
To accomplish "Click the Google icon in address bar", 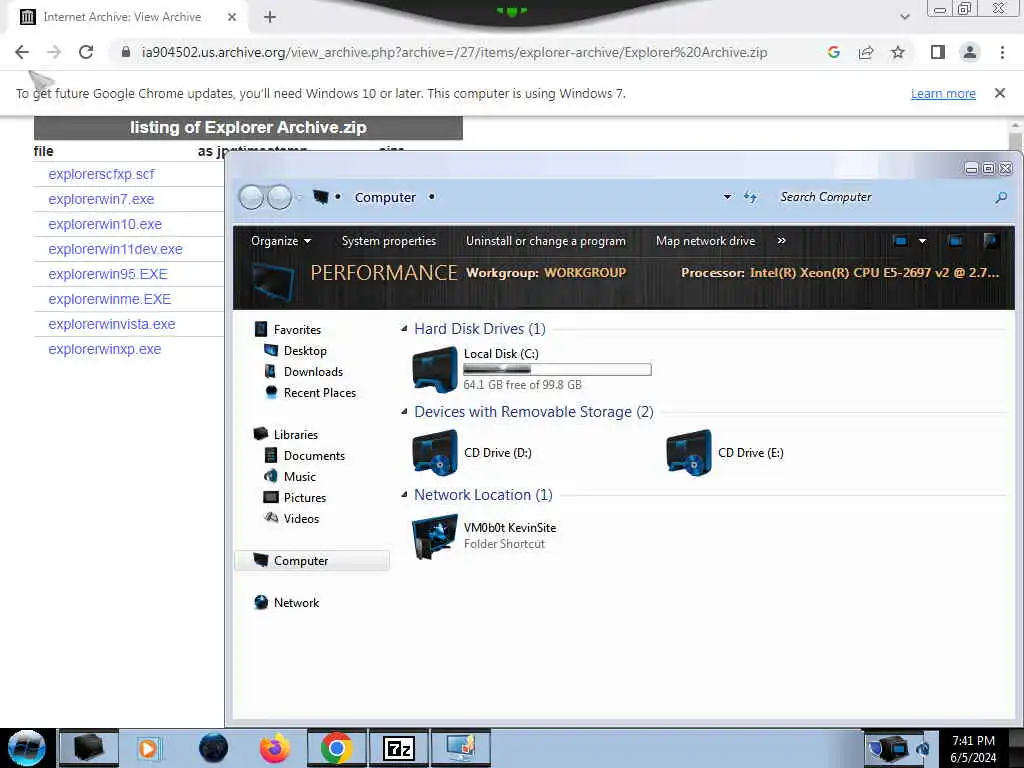I will (x=833, y=52).
